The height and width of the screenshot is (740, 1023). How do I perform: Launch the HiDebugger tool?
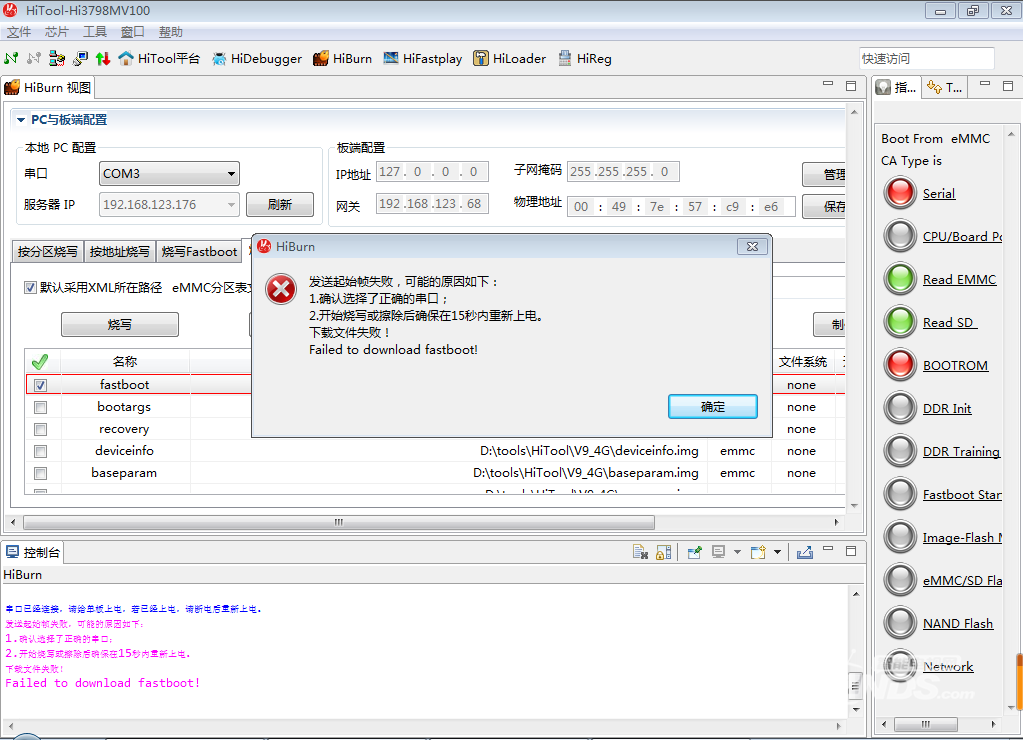256,58
